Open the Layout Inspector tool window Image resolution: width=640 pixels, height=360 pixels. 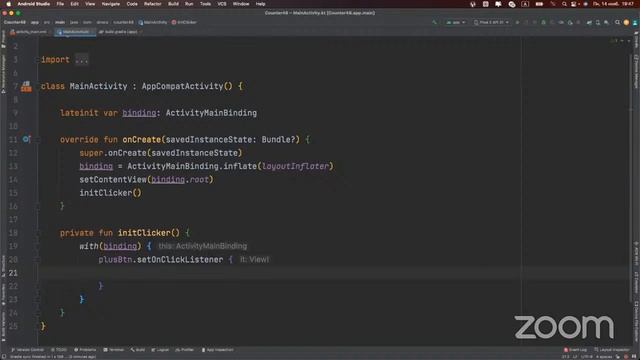tap(612, 350)
